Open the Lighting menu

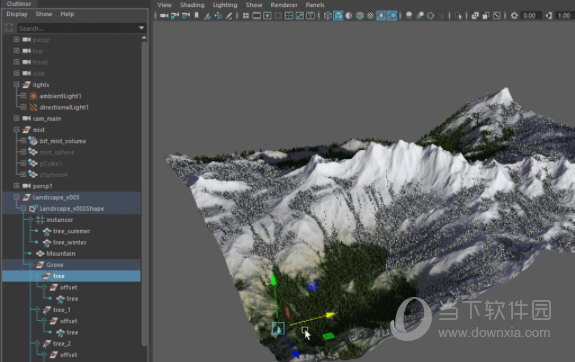pyautogui.click(x=225, y=5)
